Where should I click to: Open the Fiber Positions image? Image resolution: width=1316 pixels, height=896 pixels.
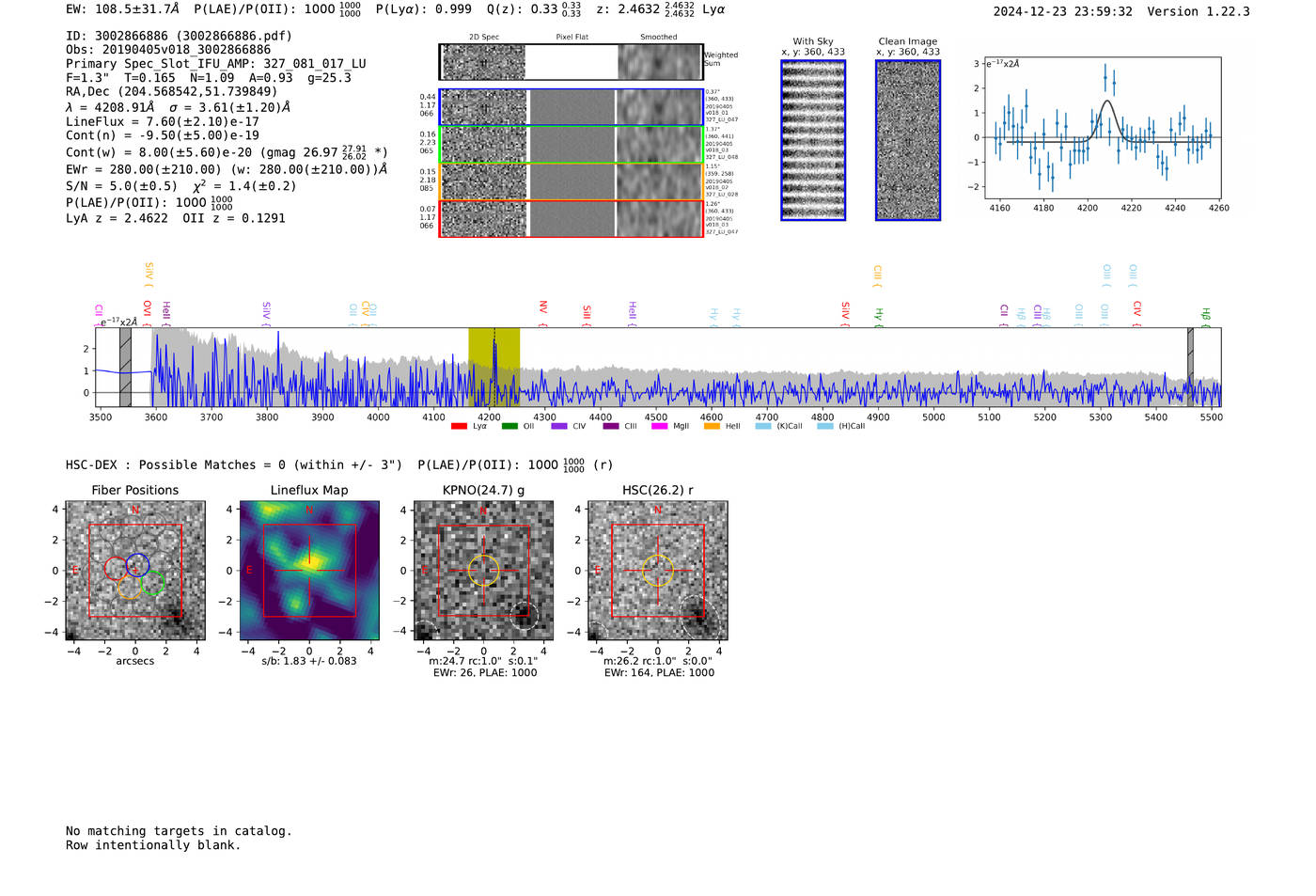point(135,571)
